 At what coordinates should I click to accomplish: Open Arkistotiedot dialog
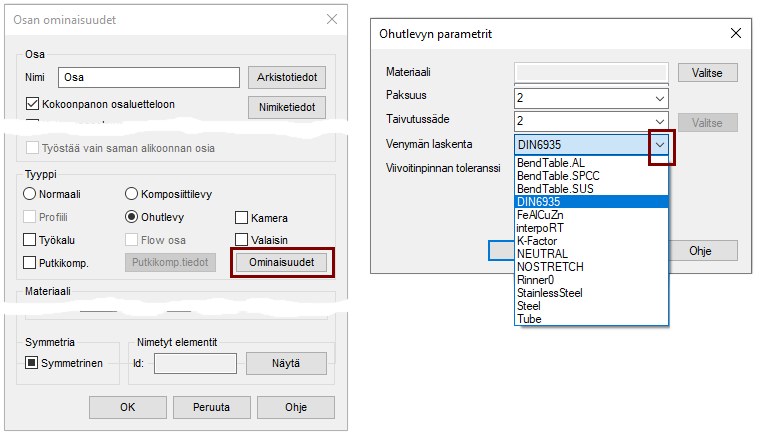[x=286, y=77]
